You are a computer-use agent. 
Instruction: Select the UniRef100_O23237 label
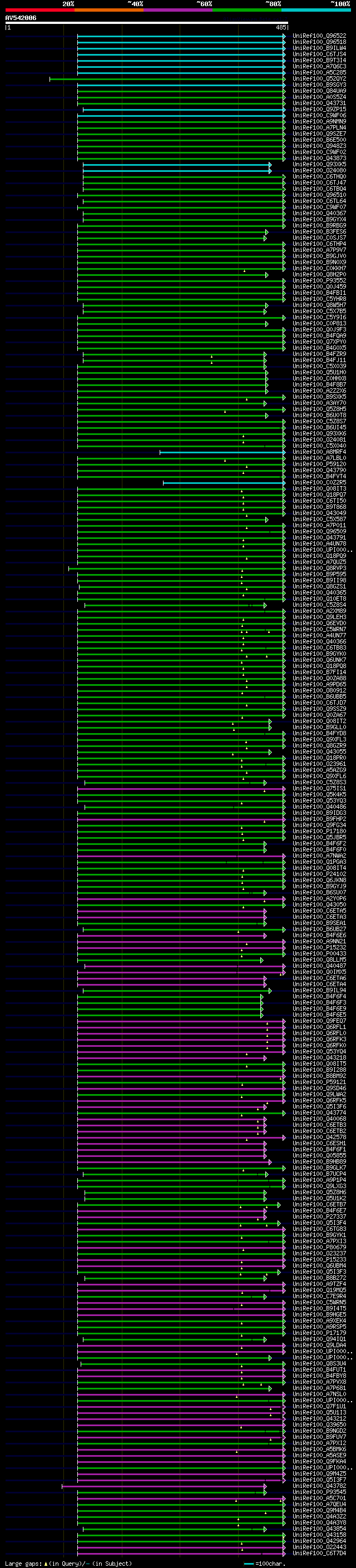click(319, 1253)
